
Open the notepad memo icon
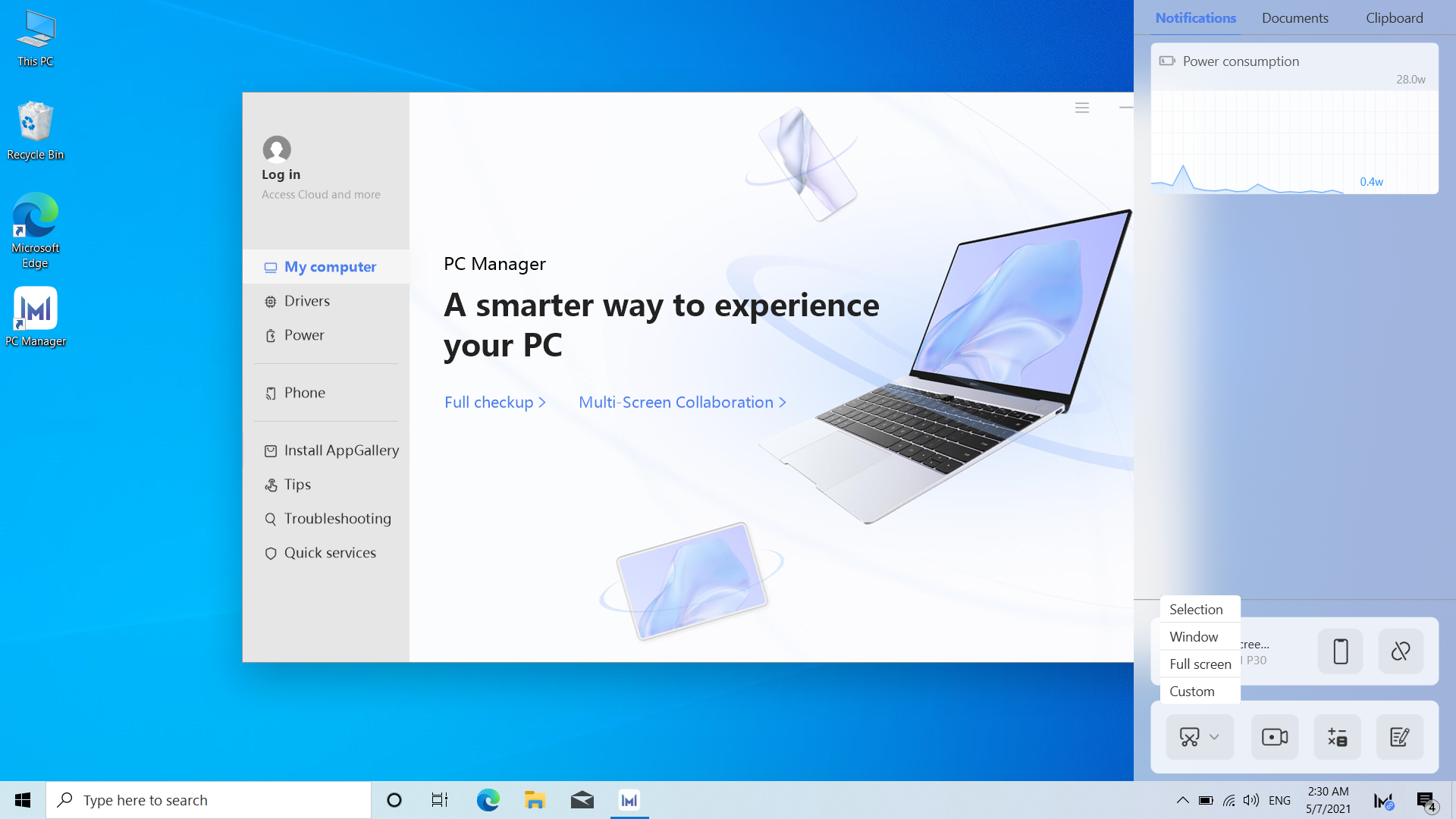1400,737
